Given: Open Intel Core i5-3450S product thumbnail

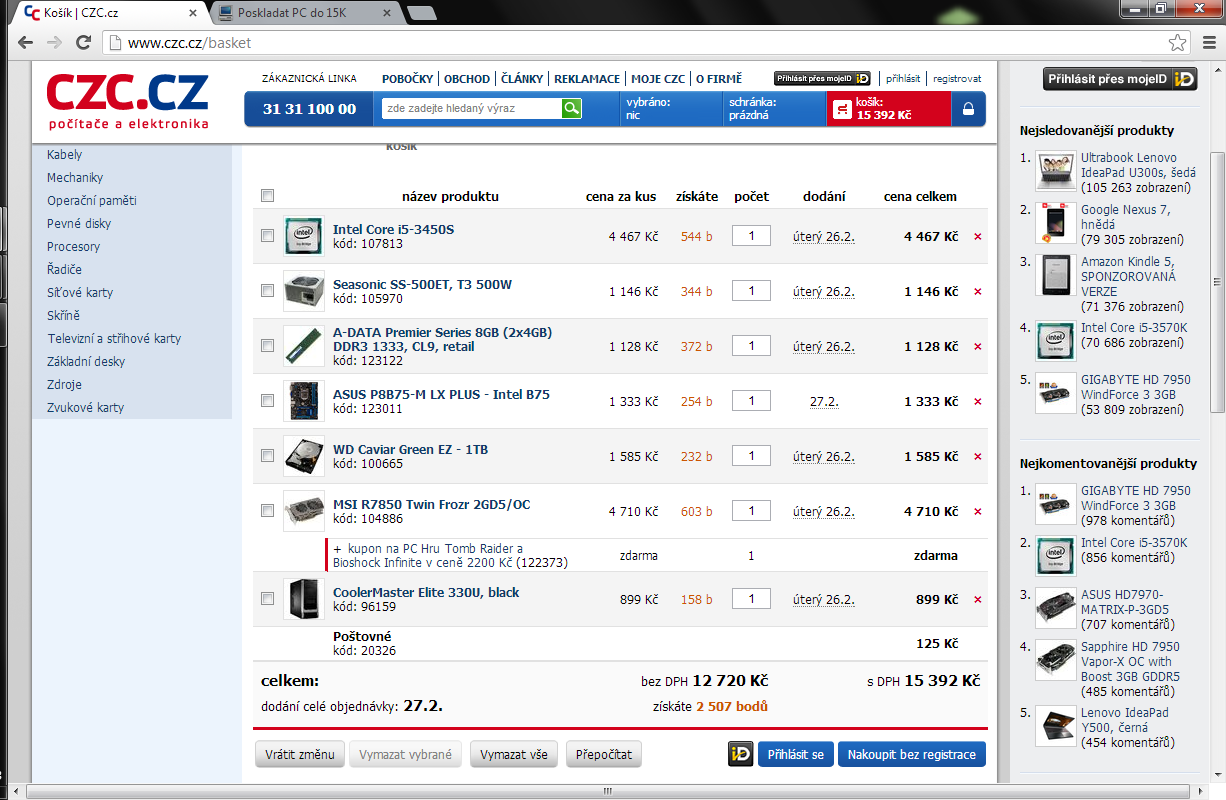Looking at the screenshot, I should tap(303, 236).
